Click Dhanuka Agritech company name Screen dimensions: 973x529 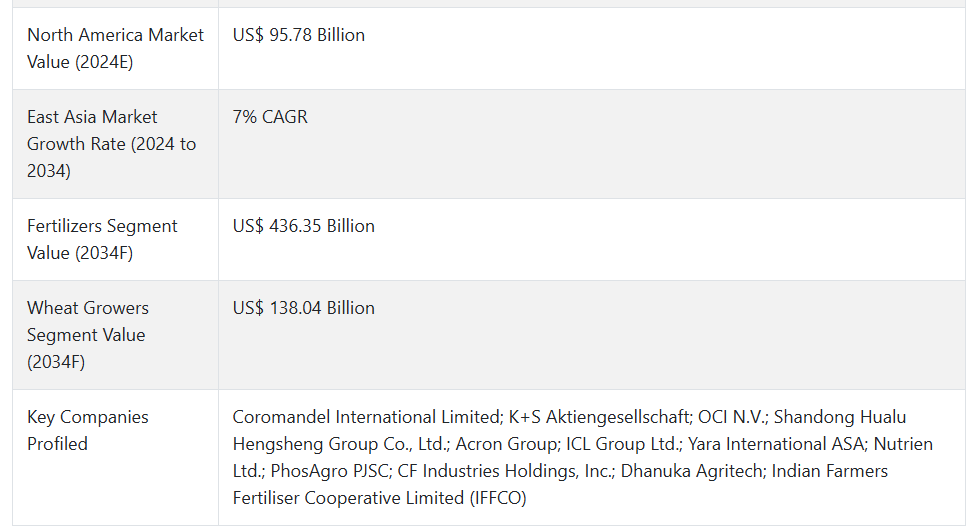(693, 471)
